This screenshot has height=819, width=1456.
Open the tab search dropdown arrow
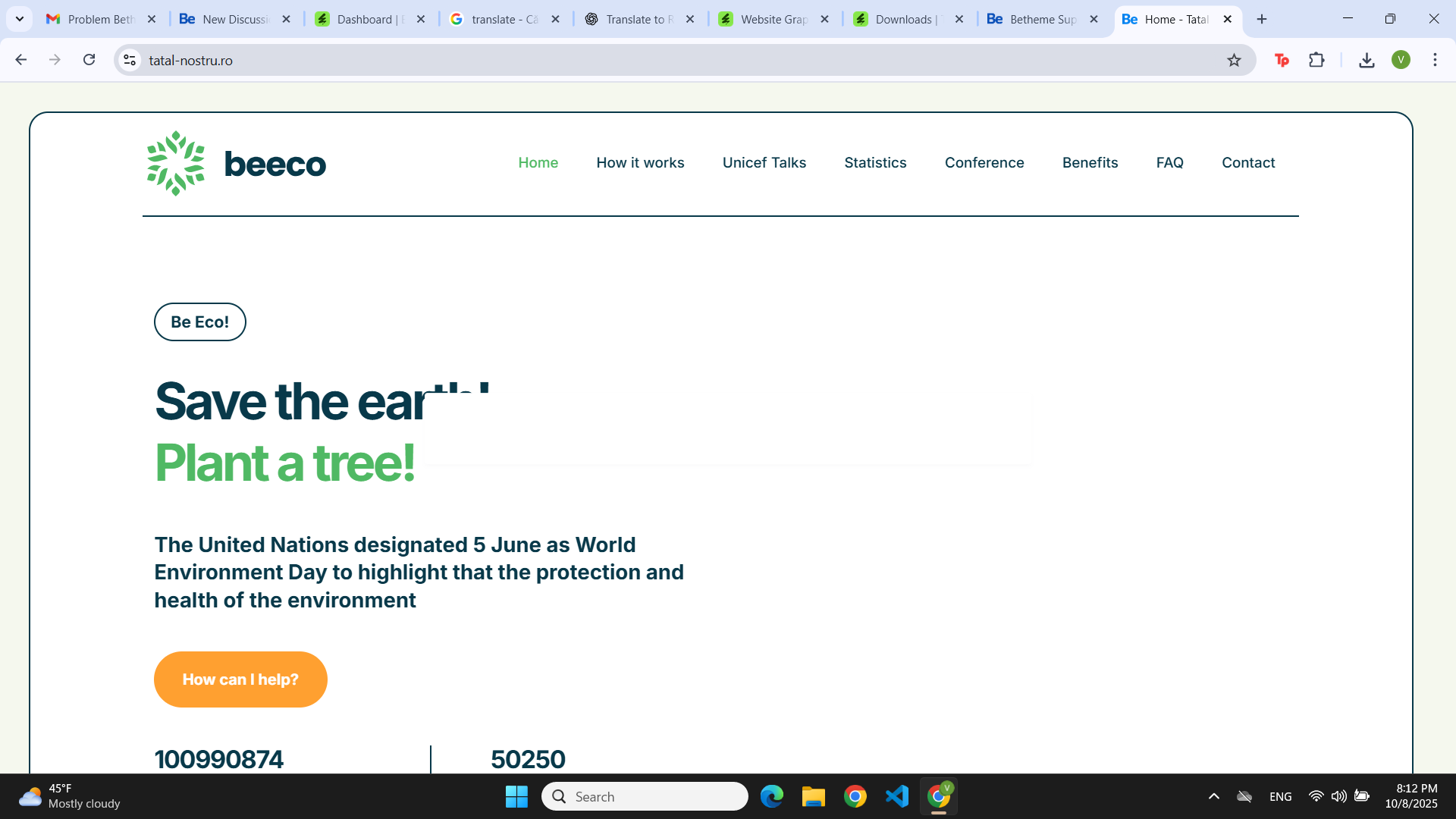(20, 19)
